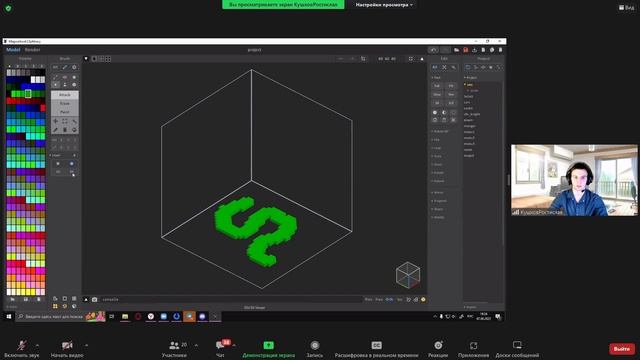
Task: Undo the last edit in MagicaVoxel
Action: (x=433, y=50)
